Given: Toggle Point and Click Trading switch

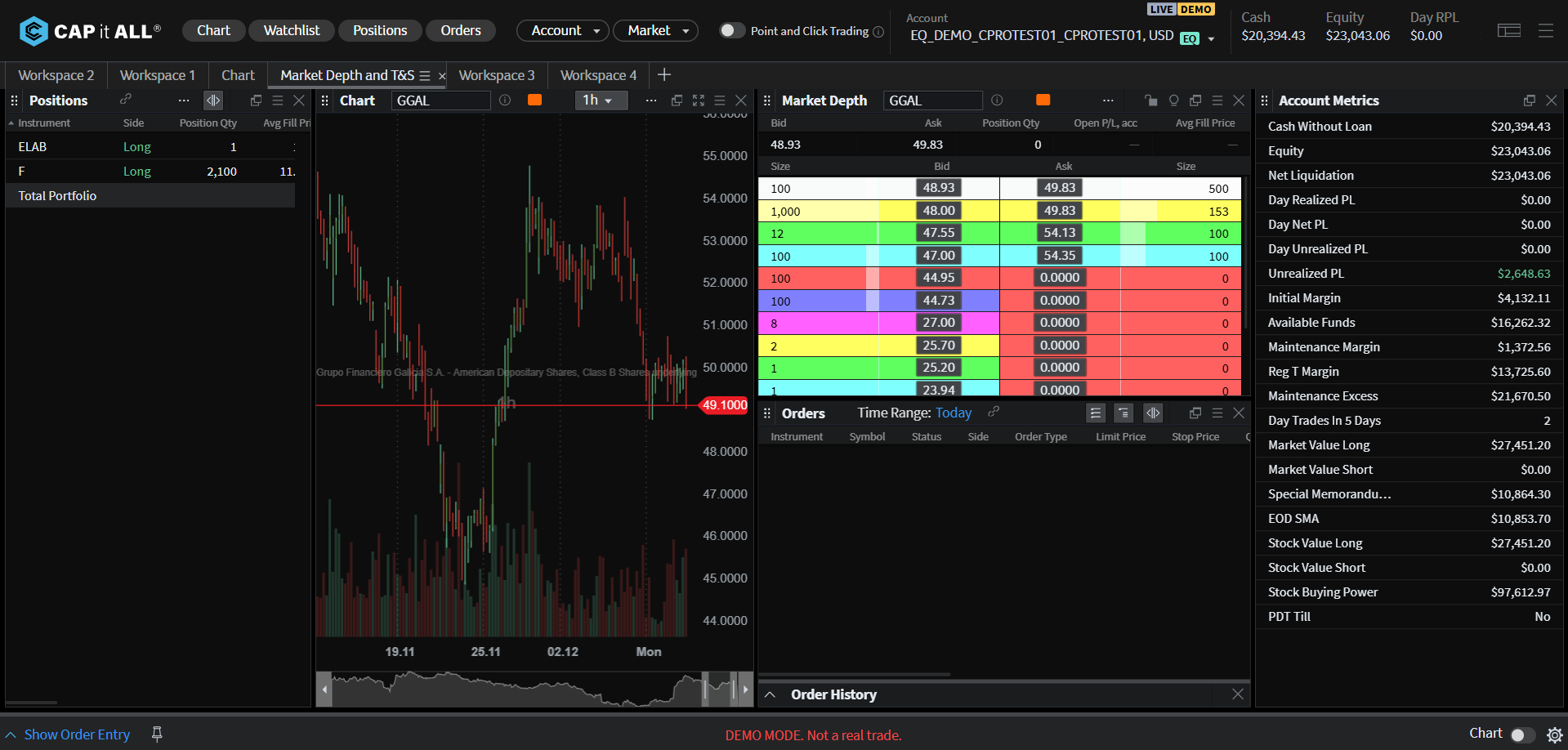Looking at the screenshot, I should coord(730,31).
